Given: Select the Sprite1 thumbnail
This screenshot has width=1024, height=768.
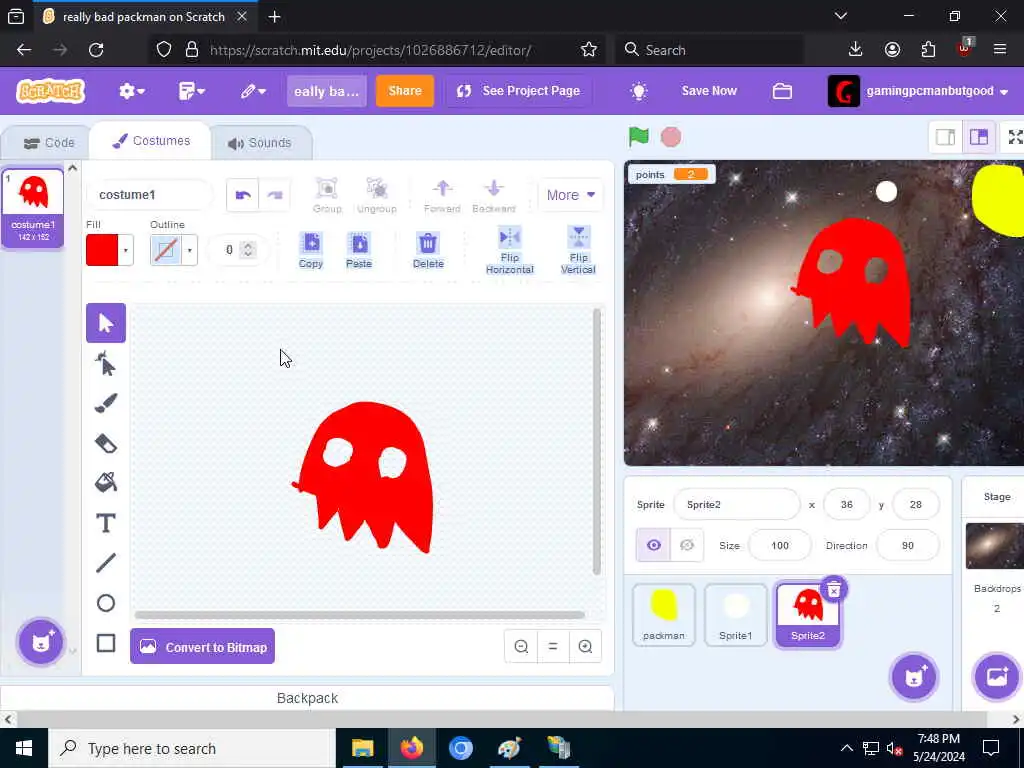Looking at the screenshot, I should point(735,615).
